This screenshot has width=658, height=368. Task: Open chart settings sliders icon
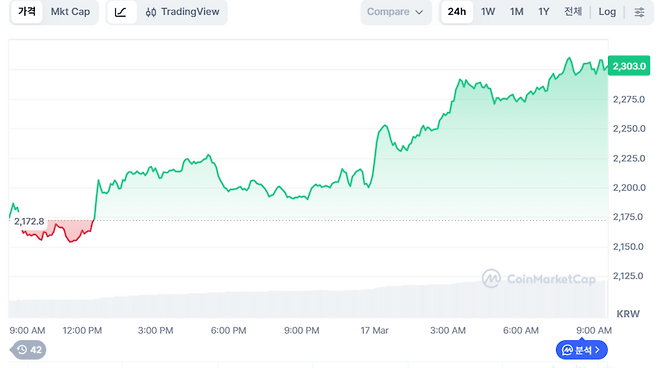pyautogui.click(x=639, y=12)
